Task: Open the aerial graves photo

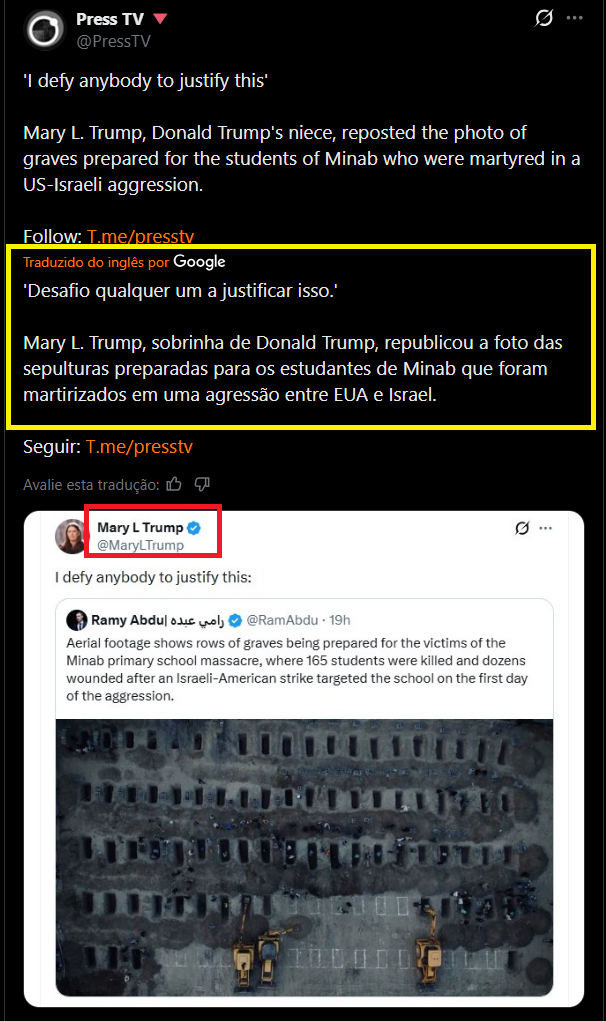Action: (x=304, y=857)
